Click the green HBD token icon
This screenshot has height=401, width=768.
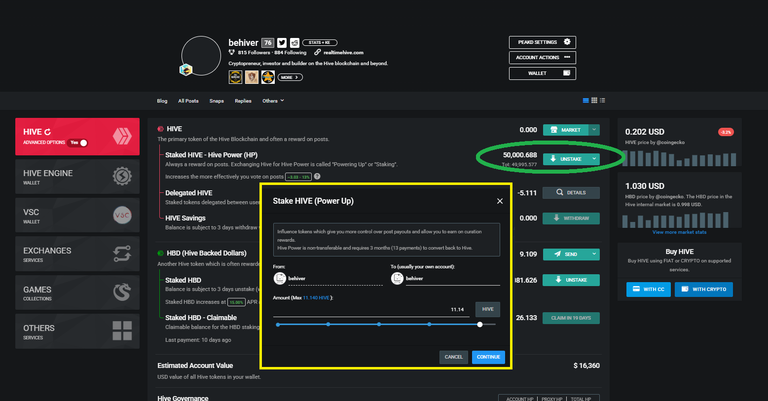tap(160, 253)
